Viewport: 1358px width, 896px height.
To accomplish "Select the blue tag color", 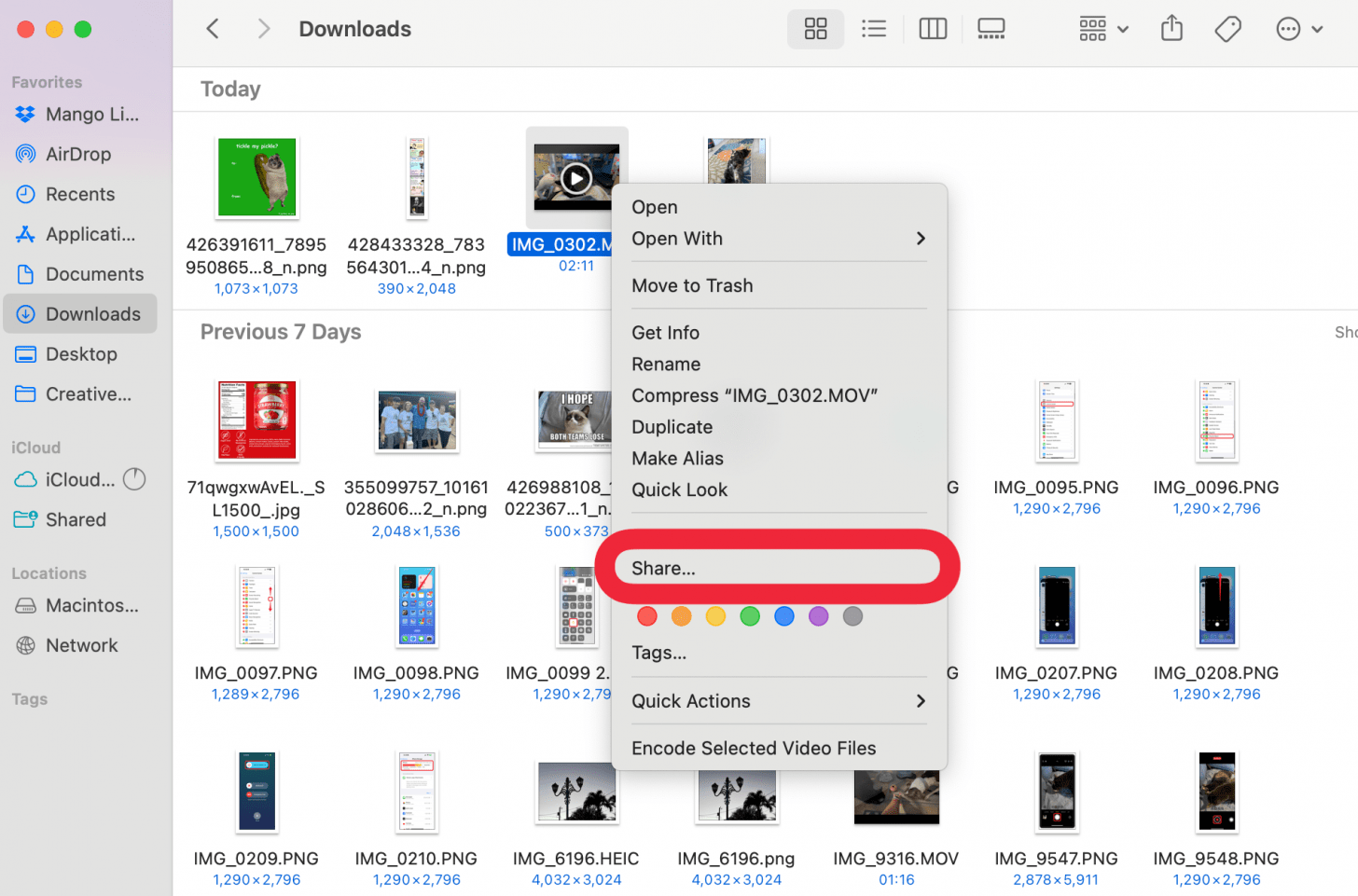I will [784, 616].
